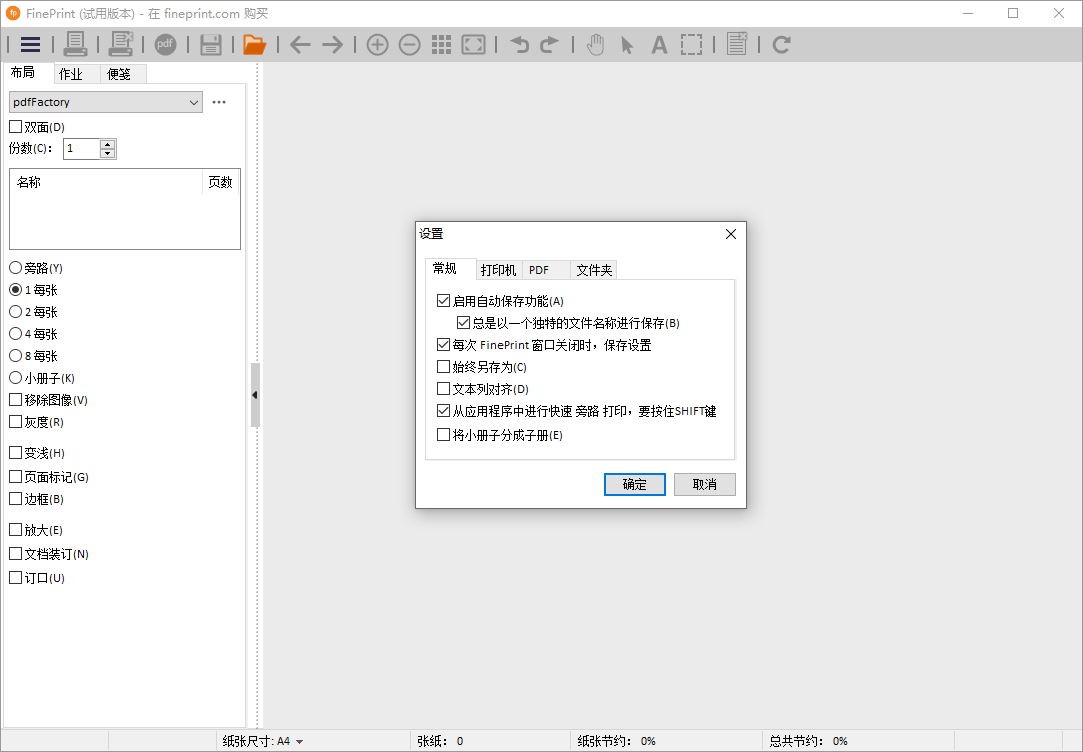Zoom in using the plus icon
The height and width of the screenshot is (752, 1083).
[377, 44]
